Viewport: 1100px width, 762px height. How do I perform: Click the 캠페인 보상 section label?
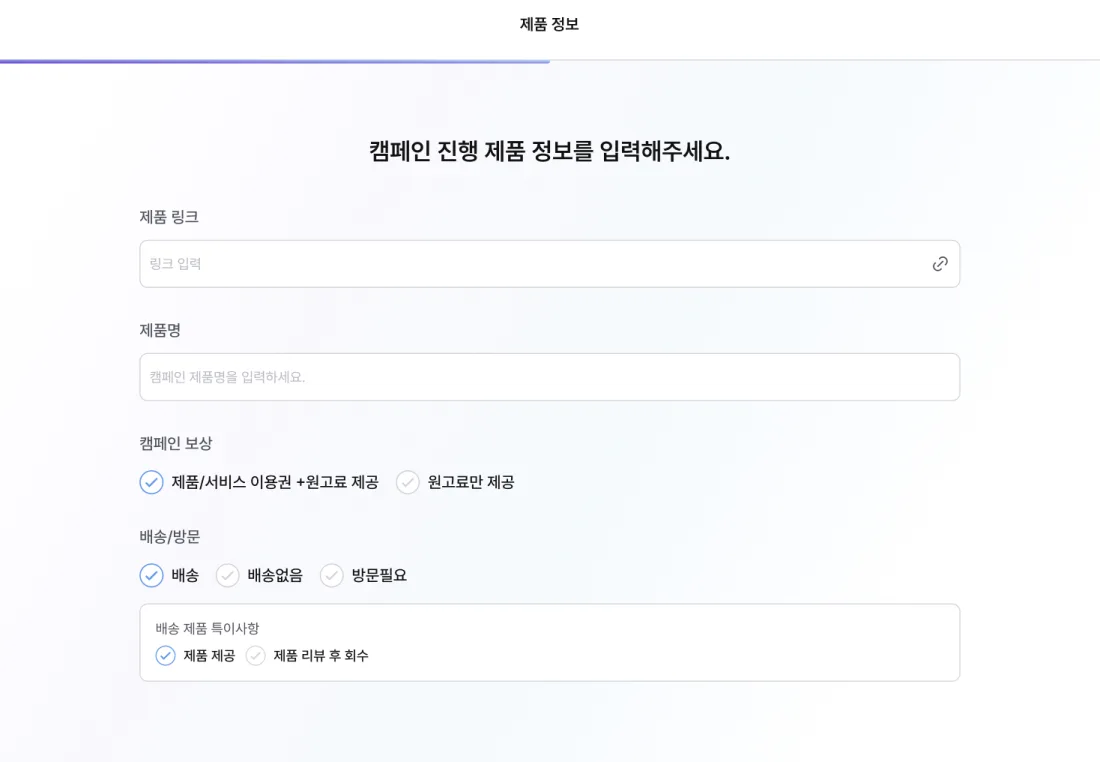point(176,443)
